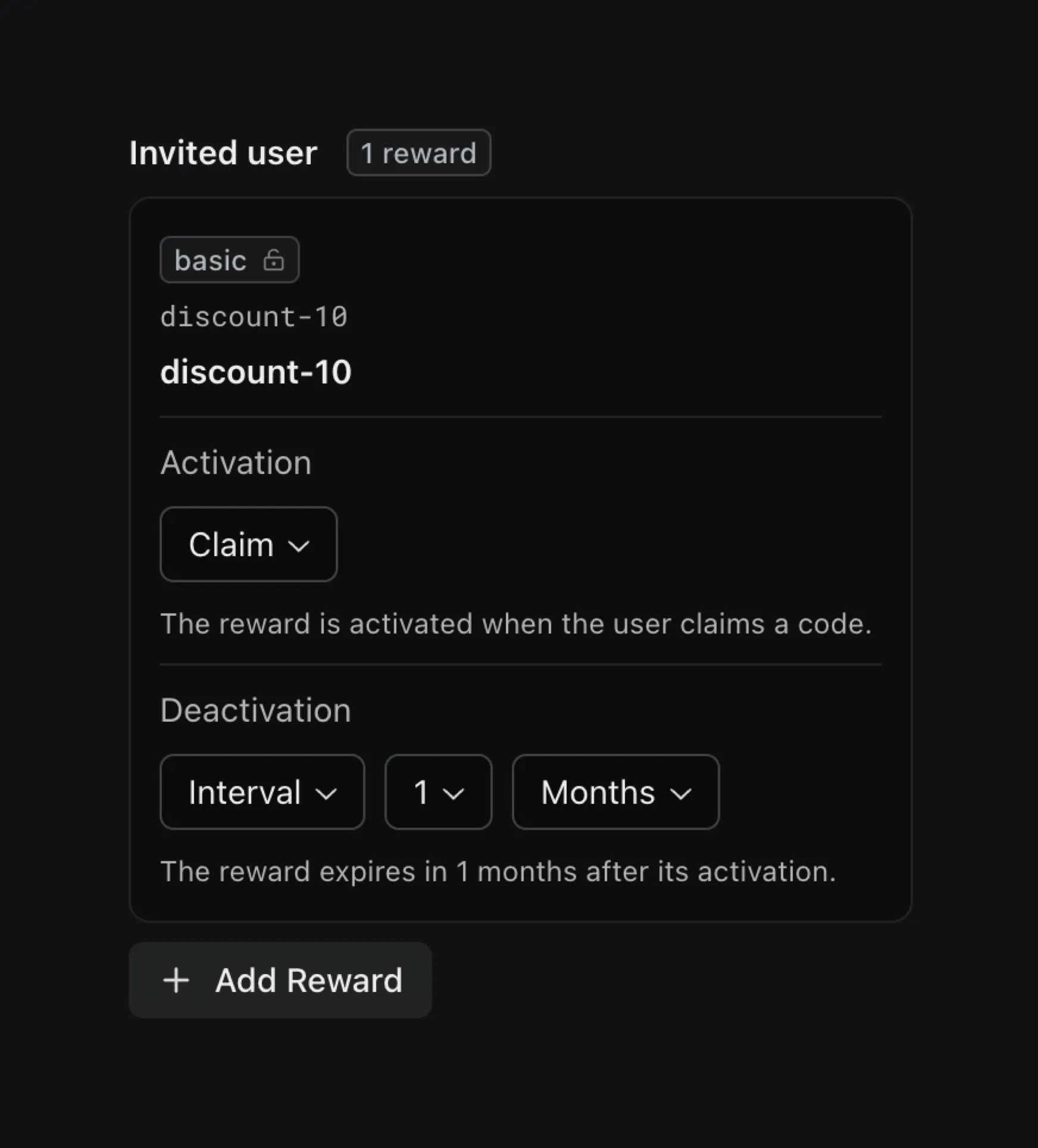Select the discount-10 code text
This screenshot has height=1148, width=1038.
pos(254,316)
